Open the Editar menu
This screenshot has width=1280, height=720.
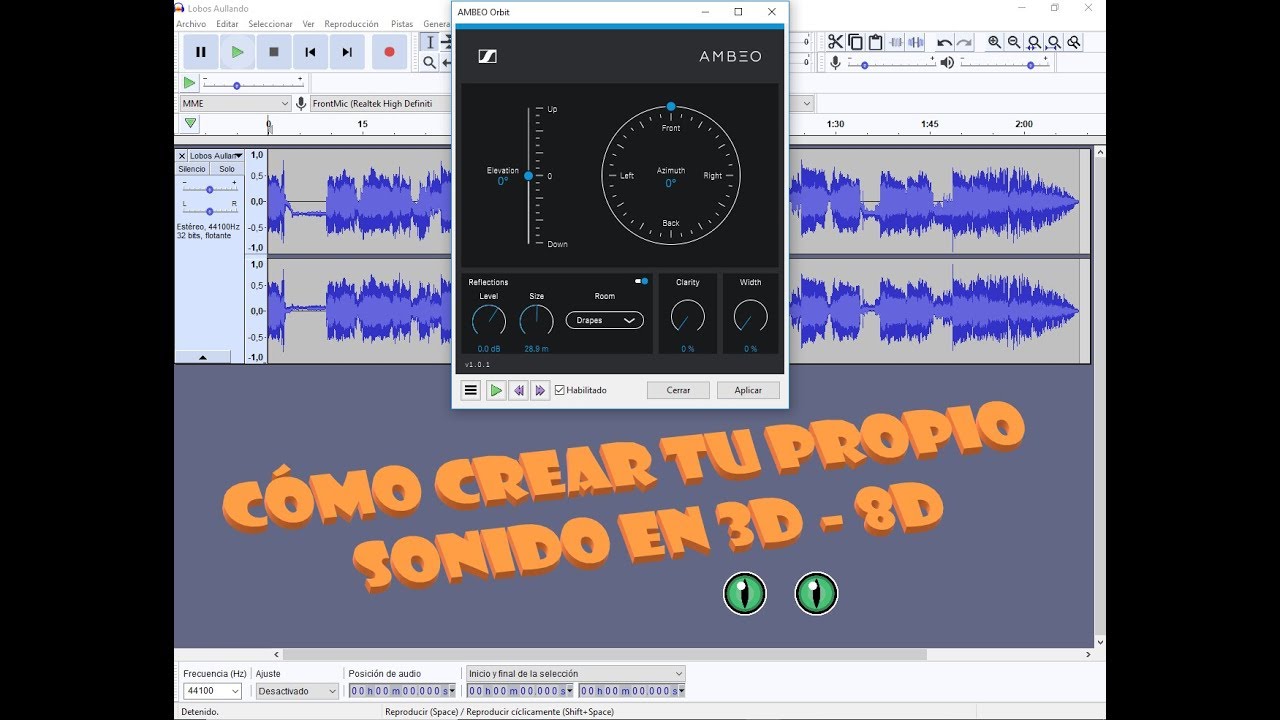[227, 24]
